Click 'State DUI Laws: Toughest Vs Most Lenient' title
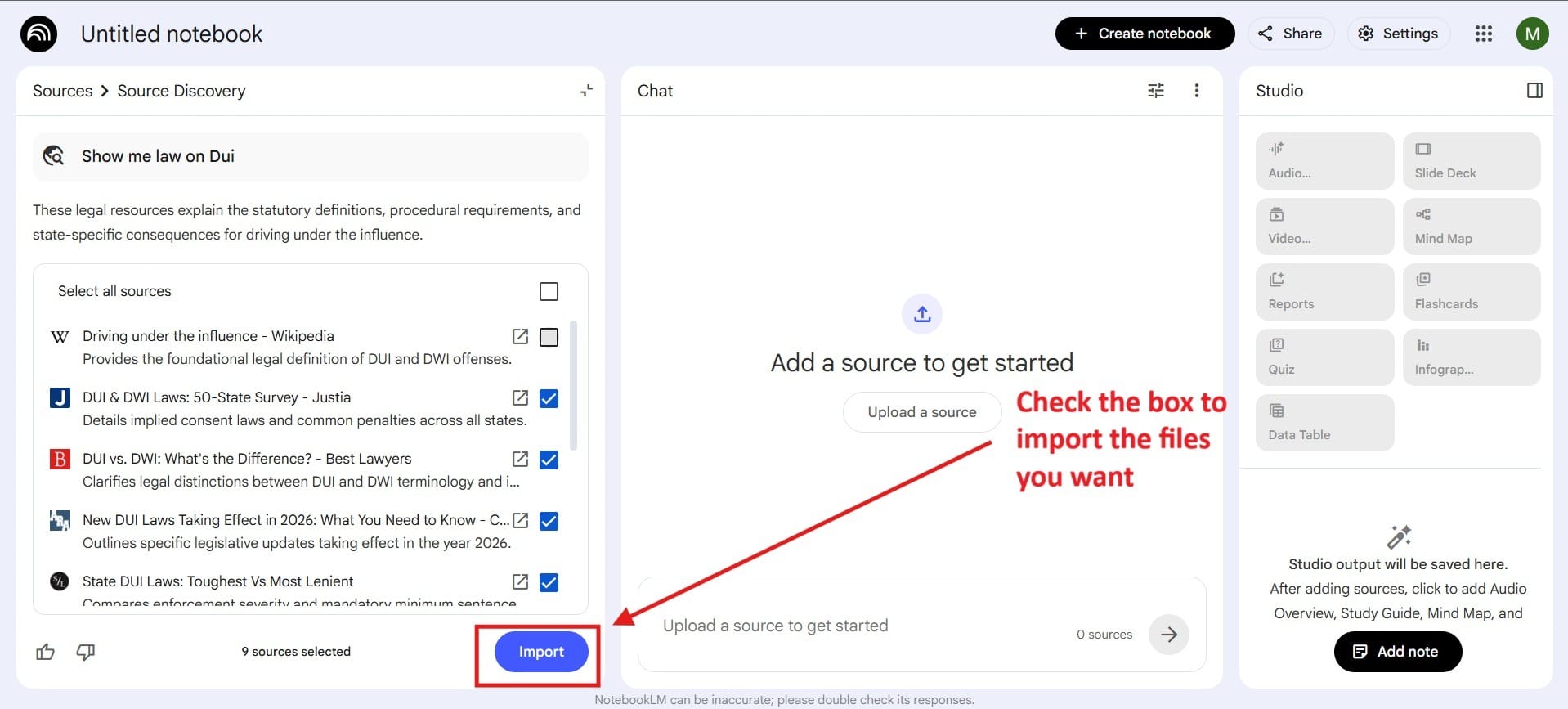Screen dimensions: 1568x709 pyautogui.click(x=217, y=581)
